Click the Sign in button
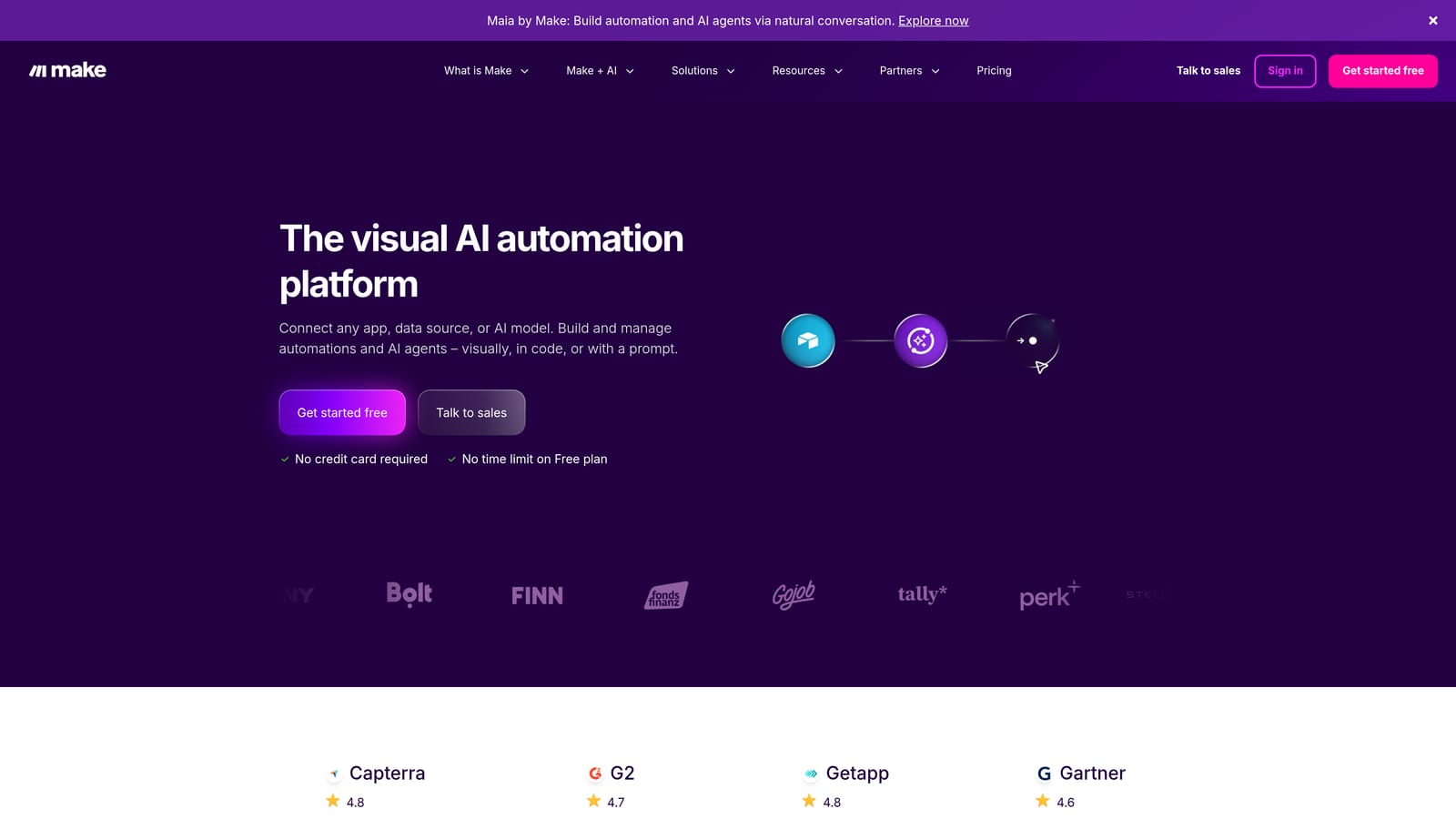 coord(1285,71)
